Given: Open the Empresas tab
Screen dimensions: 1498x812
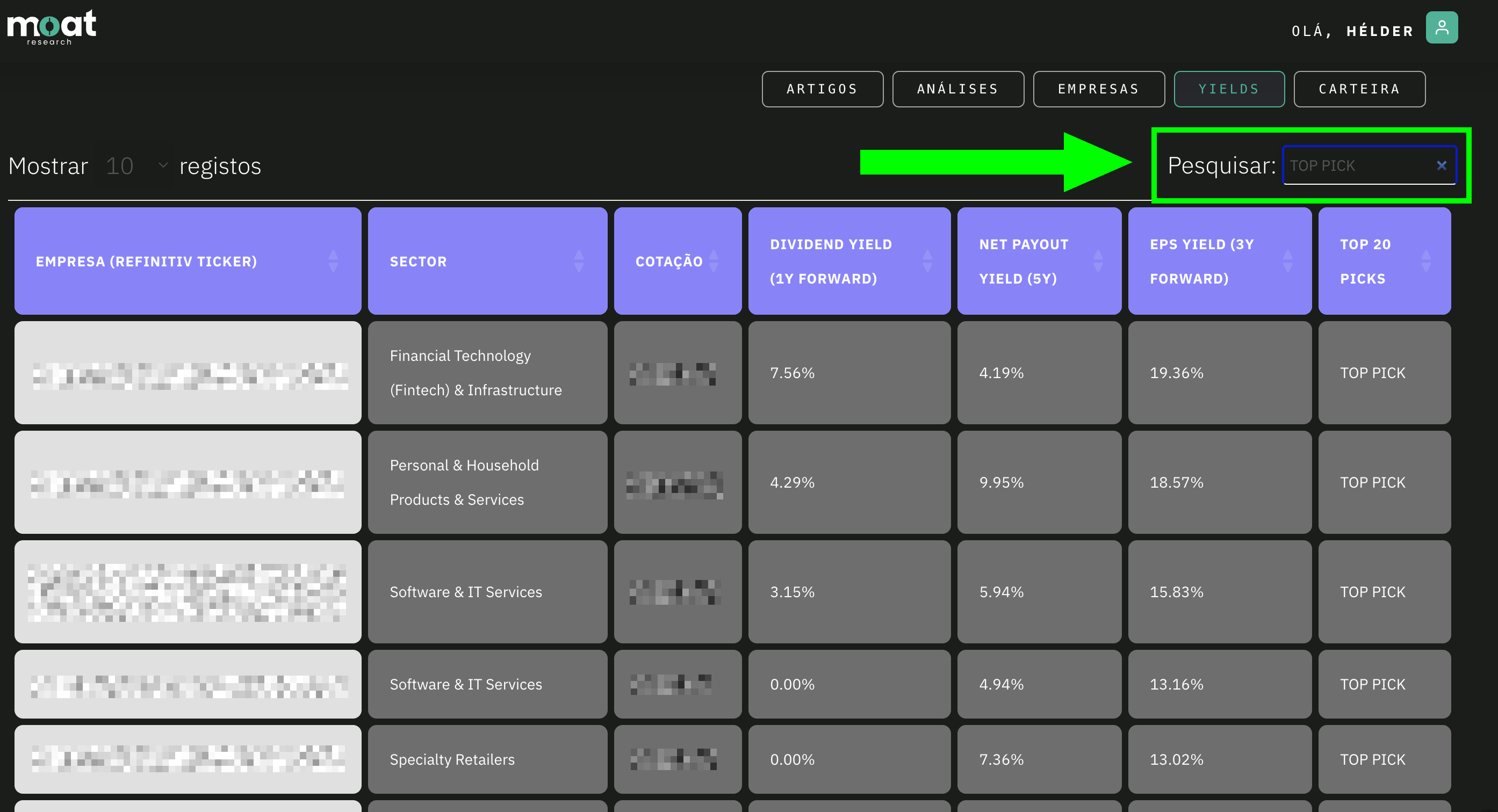Looking at the screenshot, I should click(1098, 89).
